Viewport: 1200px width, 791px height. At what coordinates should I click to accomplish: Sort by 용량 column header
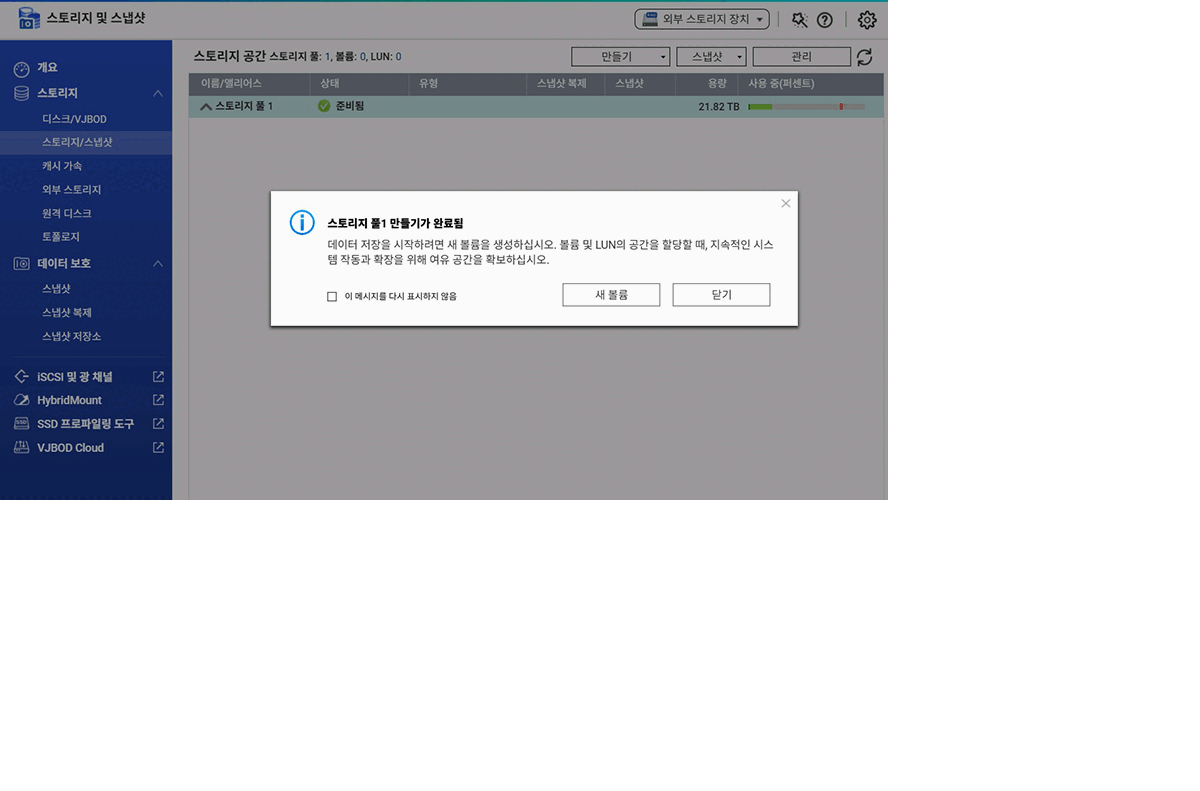click(706, 84)
